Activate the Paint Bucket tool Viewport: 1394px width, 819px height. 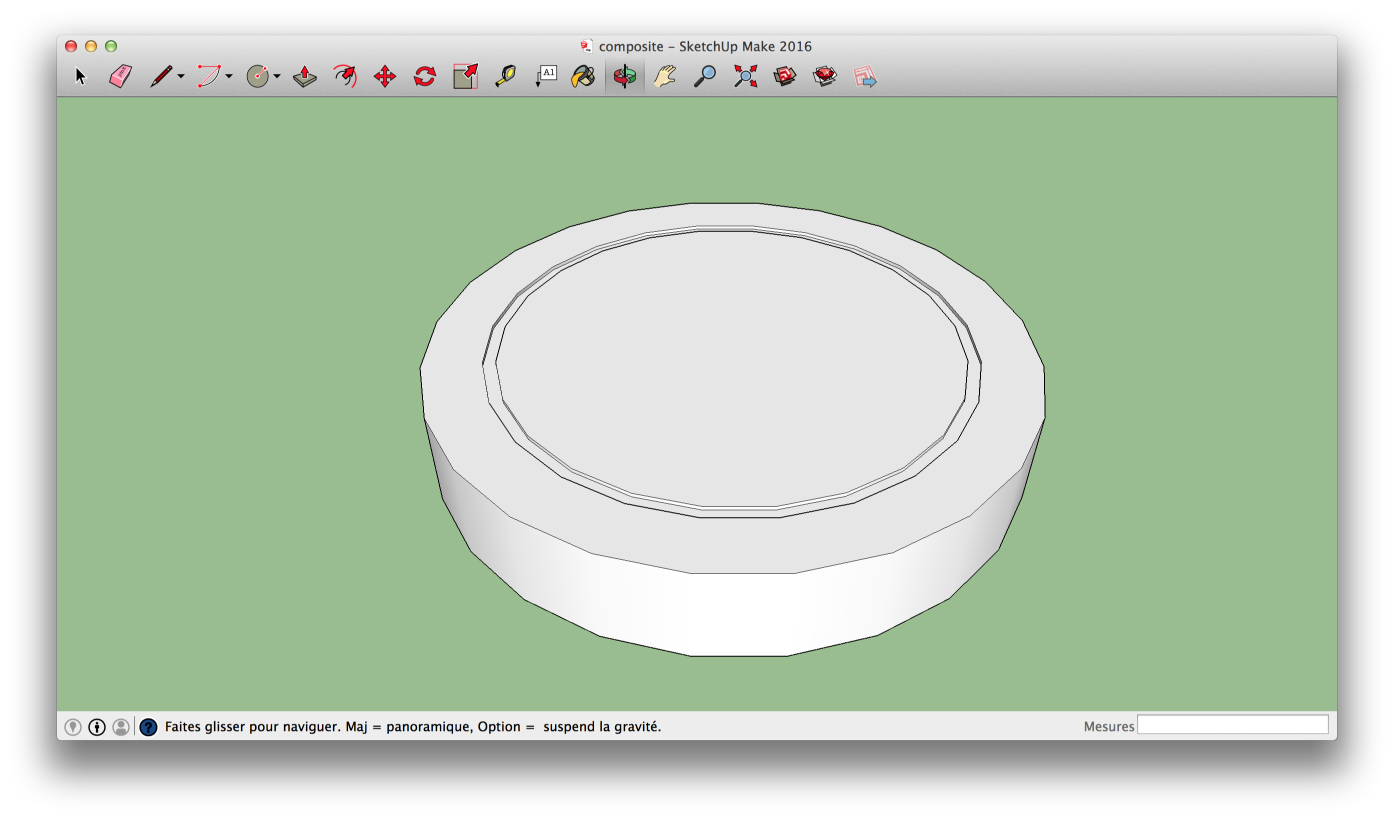click(583, 76)
